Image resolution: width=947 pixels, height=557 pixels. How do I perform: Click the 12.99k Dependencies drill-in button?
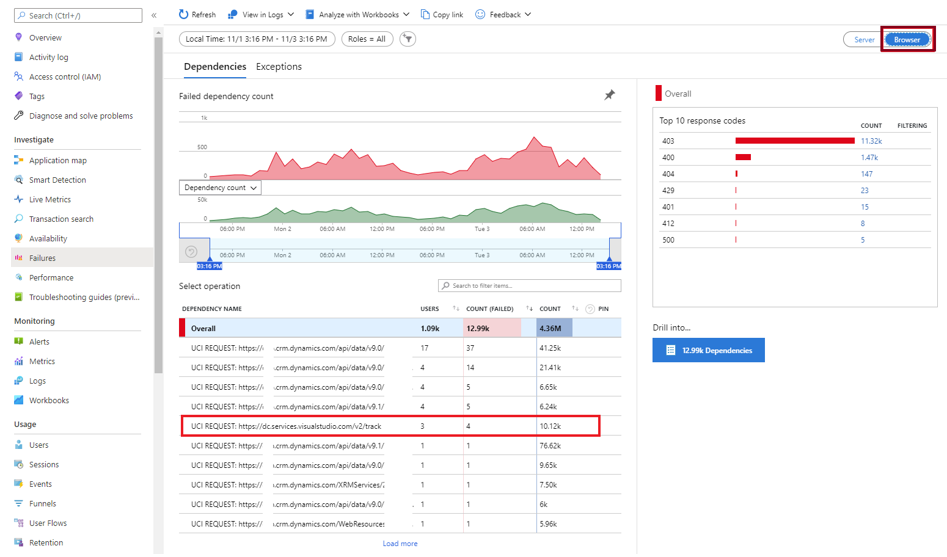pos(708,350)
